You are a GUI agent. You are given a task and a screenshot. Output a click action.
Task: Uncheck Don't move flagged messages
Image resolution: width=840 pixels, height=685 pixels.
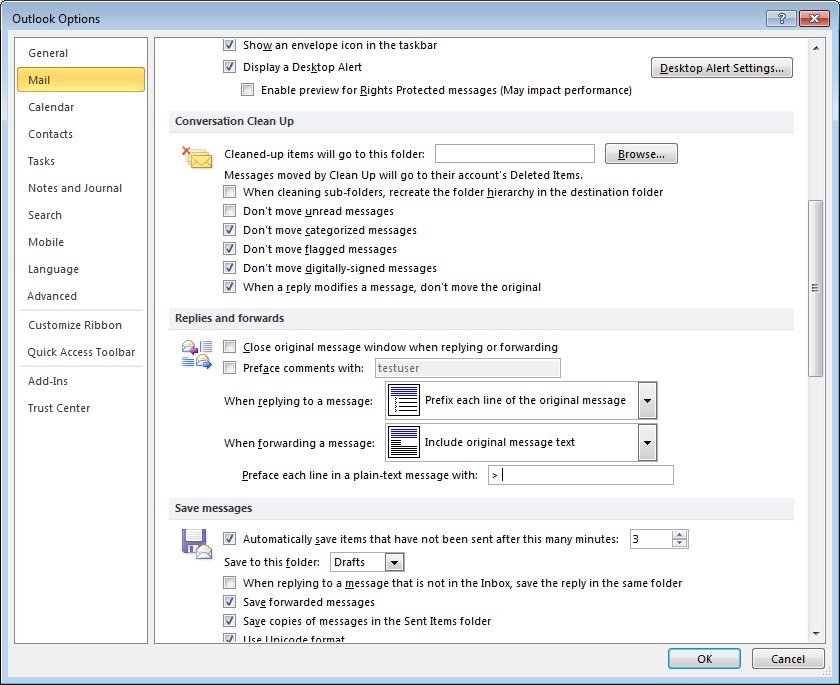click(229, 249)
